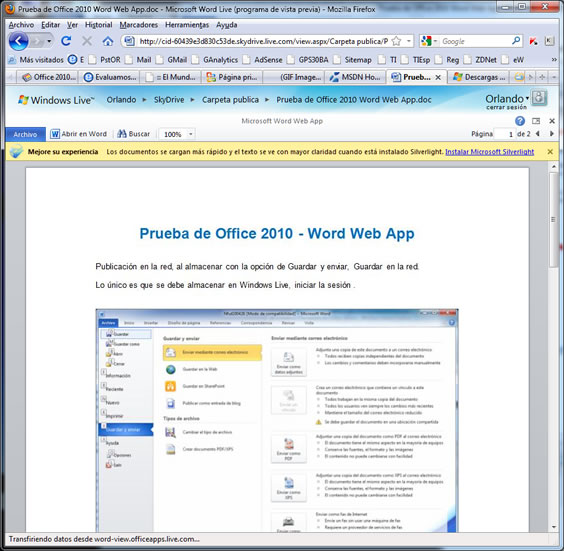This screenshot has height=551, width=564.
Task: Open the address bar history dropdown
Action: pos(409,41)
